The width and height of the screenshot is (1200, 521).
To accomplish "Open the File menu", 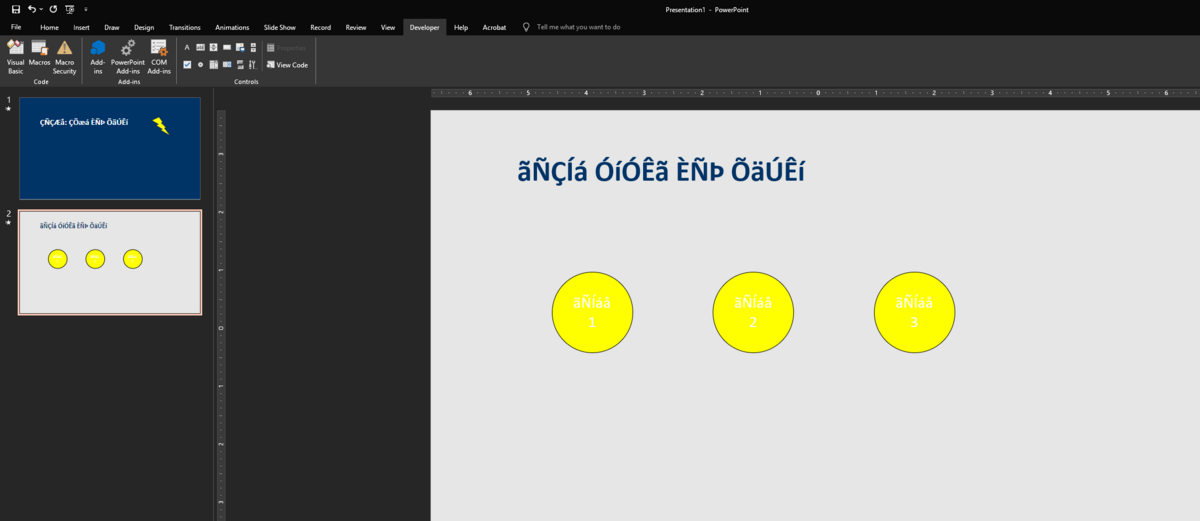I will point(16,27).
